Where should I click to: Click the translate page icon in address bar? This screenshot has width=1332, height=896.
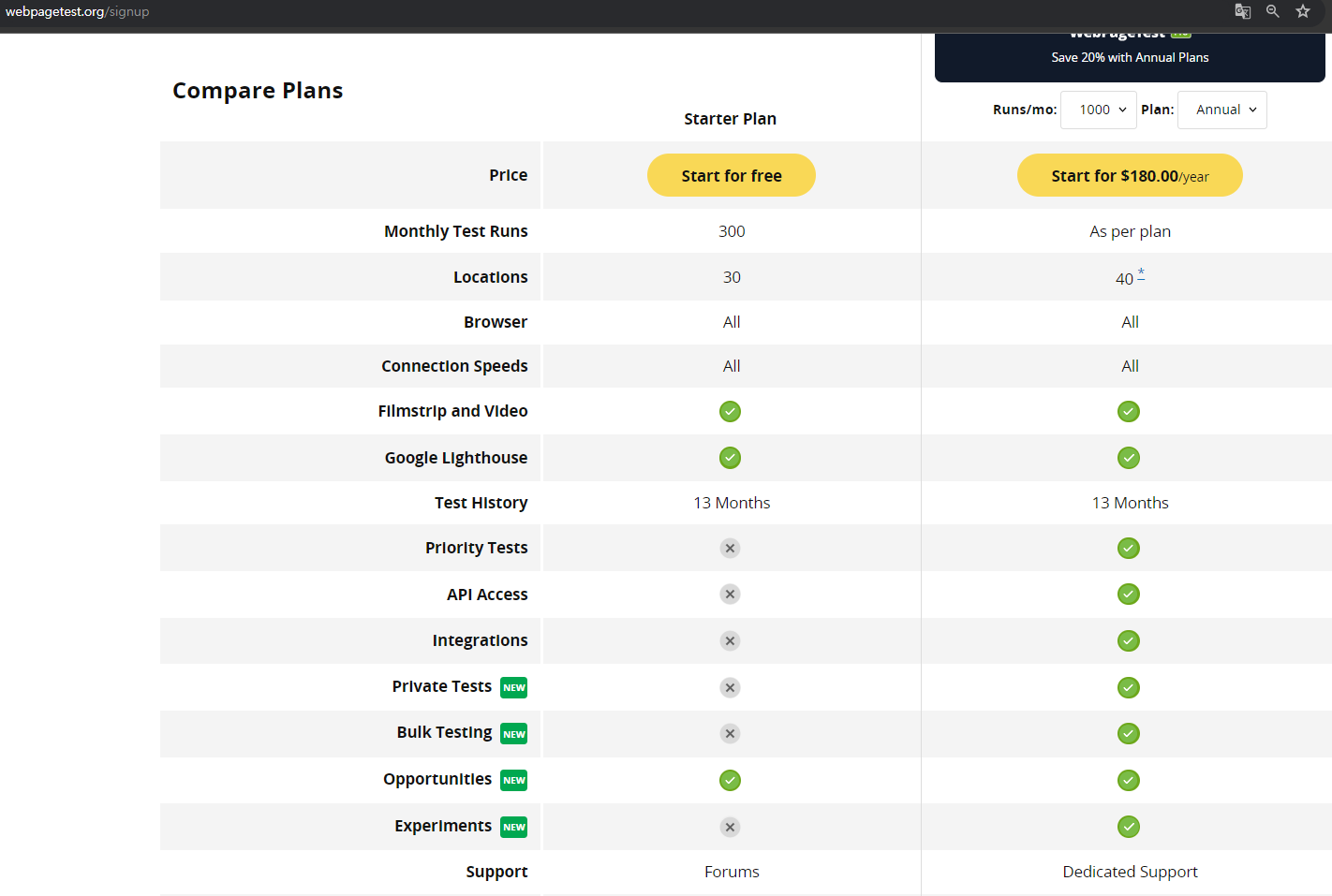[x=1243, y=11]
